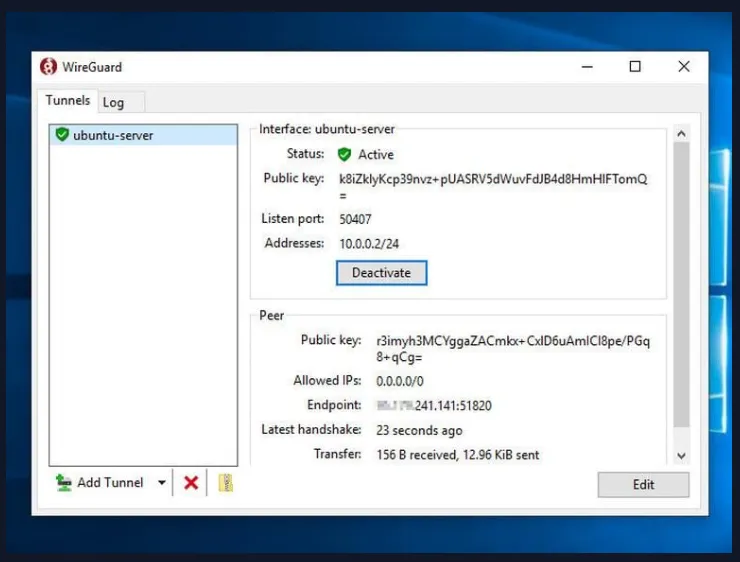Click the scrollbar down arrow

pyautogui.click(x=681, y=456)
